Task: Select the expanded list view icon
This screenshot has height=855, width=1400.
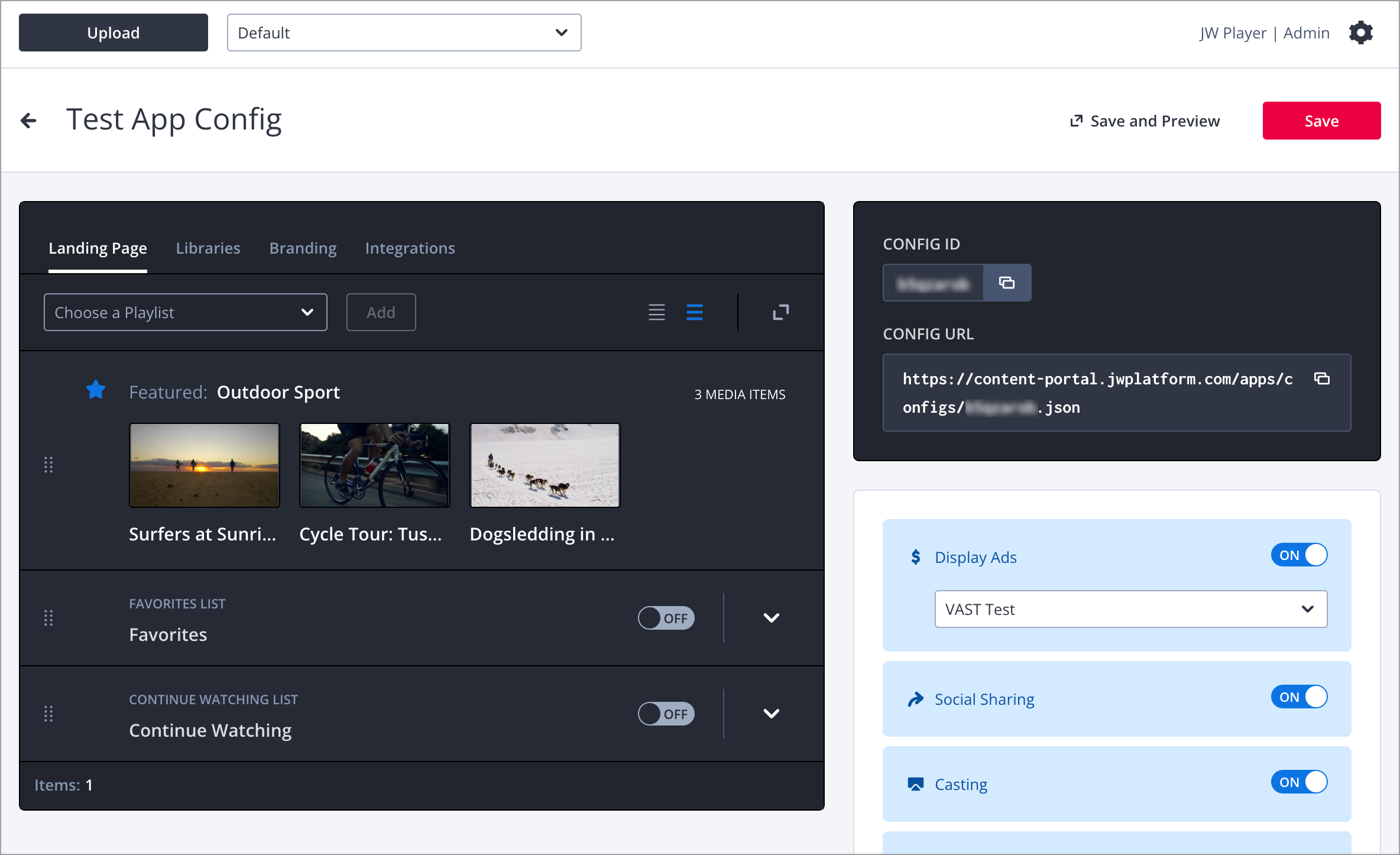Action: pyautogui.click(x=694, y=312)
